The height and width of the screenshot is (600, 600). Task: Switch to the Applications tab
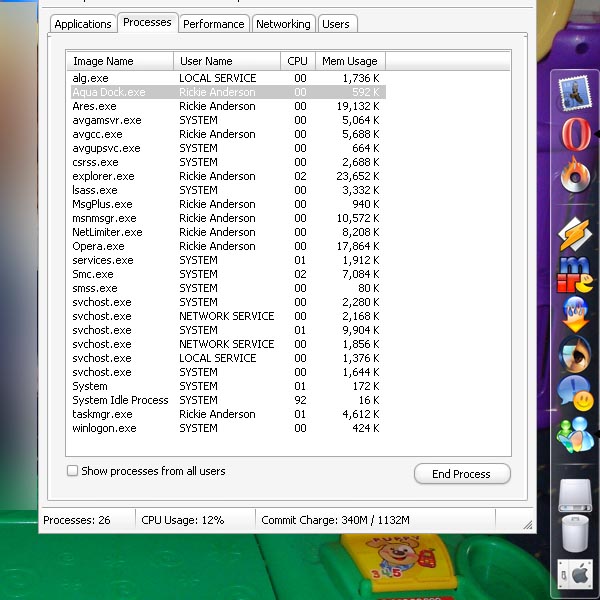(83, 24)
